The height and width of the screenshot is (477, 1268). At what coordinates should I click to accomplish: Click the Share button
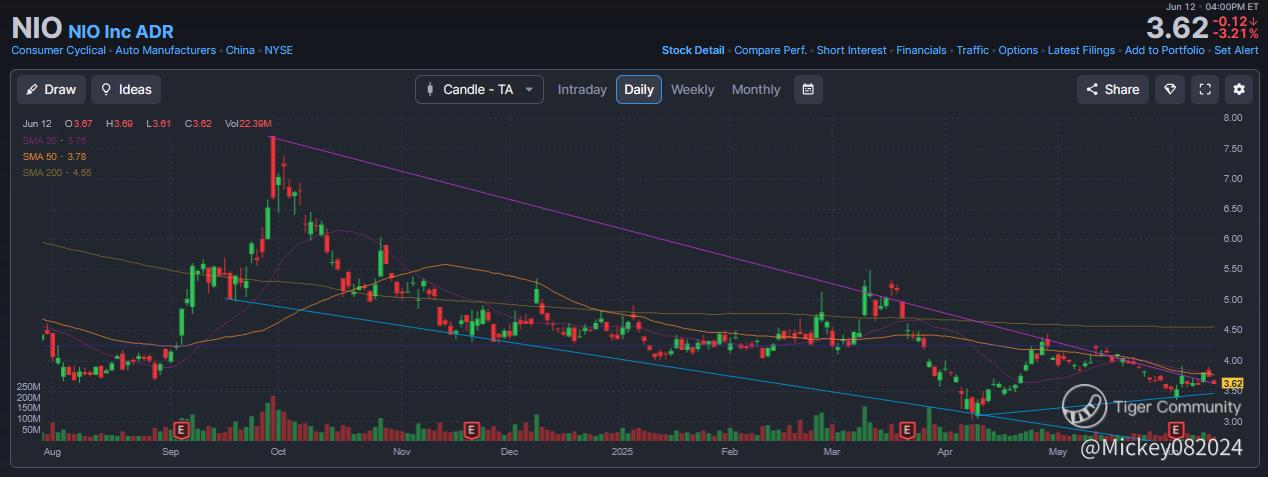[x=1113, y=89]
